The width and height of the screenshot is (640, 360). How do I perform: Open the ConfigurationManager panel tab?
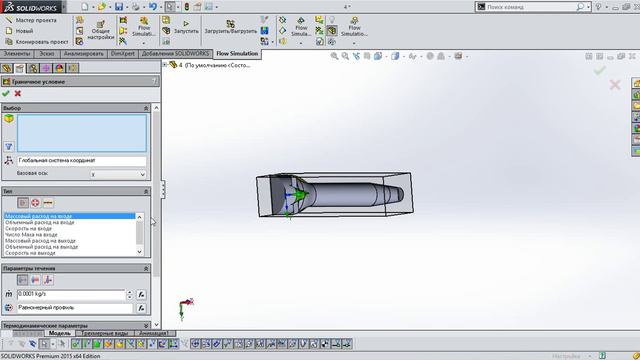tap(33, 68)
